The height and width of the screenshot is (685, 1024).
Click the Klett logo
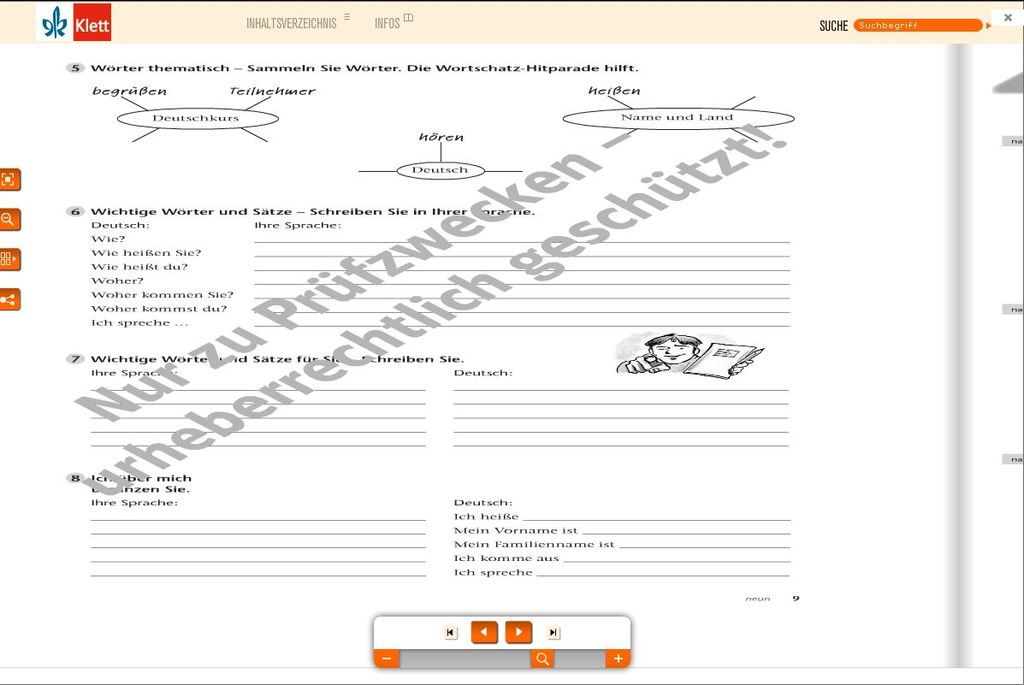pyautogui.click(x=74, y=23)
